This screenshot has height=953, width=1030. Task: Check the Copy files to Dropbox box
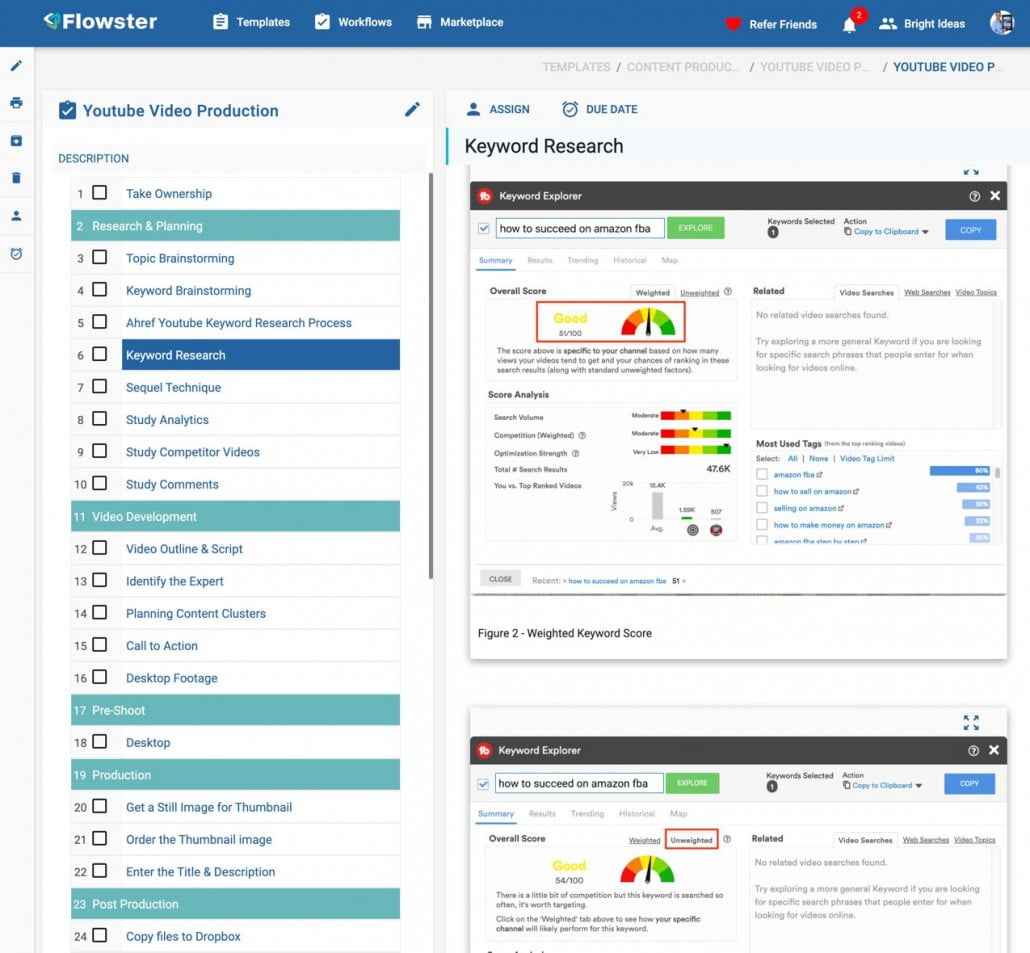pos(100,935)
